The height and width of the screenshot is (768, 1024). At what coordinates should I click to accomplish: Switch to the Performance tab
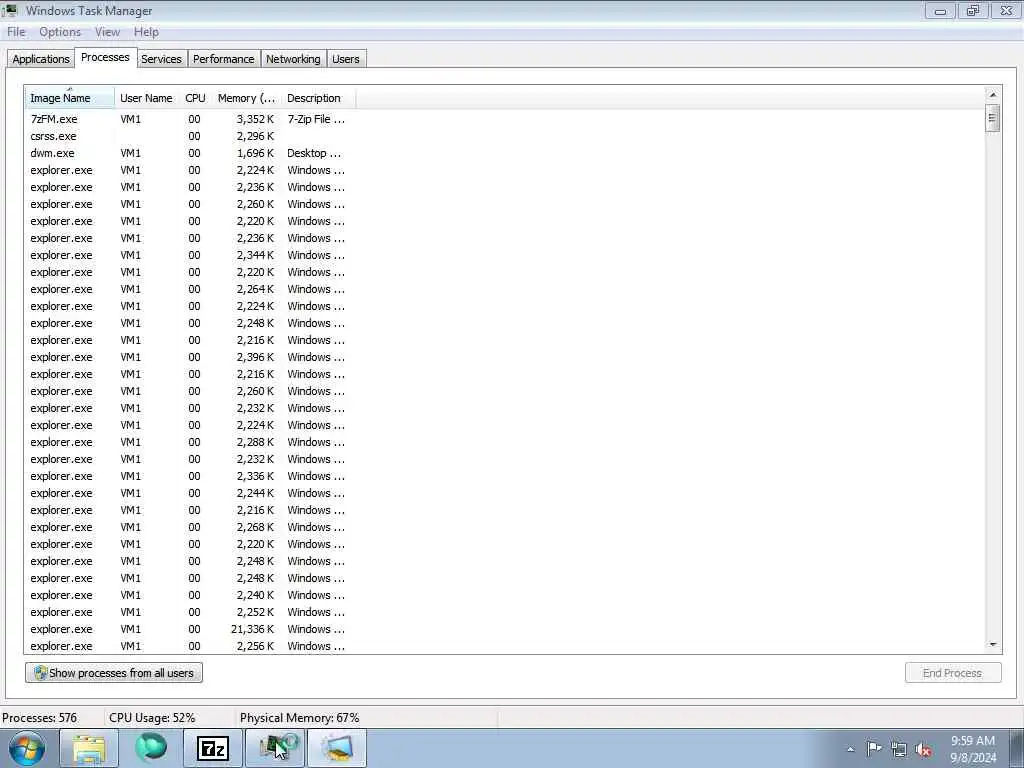(223, 59)
